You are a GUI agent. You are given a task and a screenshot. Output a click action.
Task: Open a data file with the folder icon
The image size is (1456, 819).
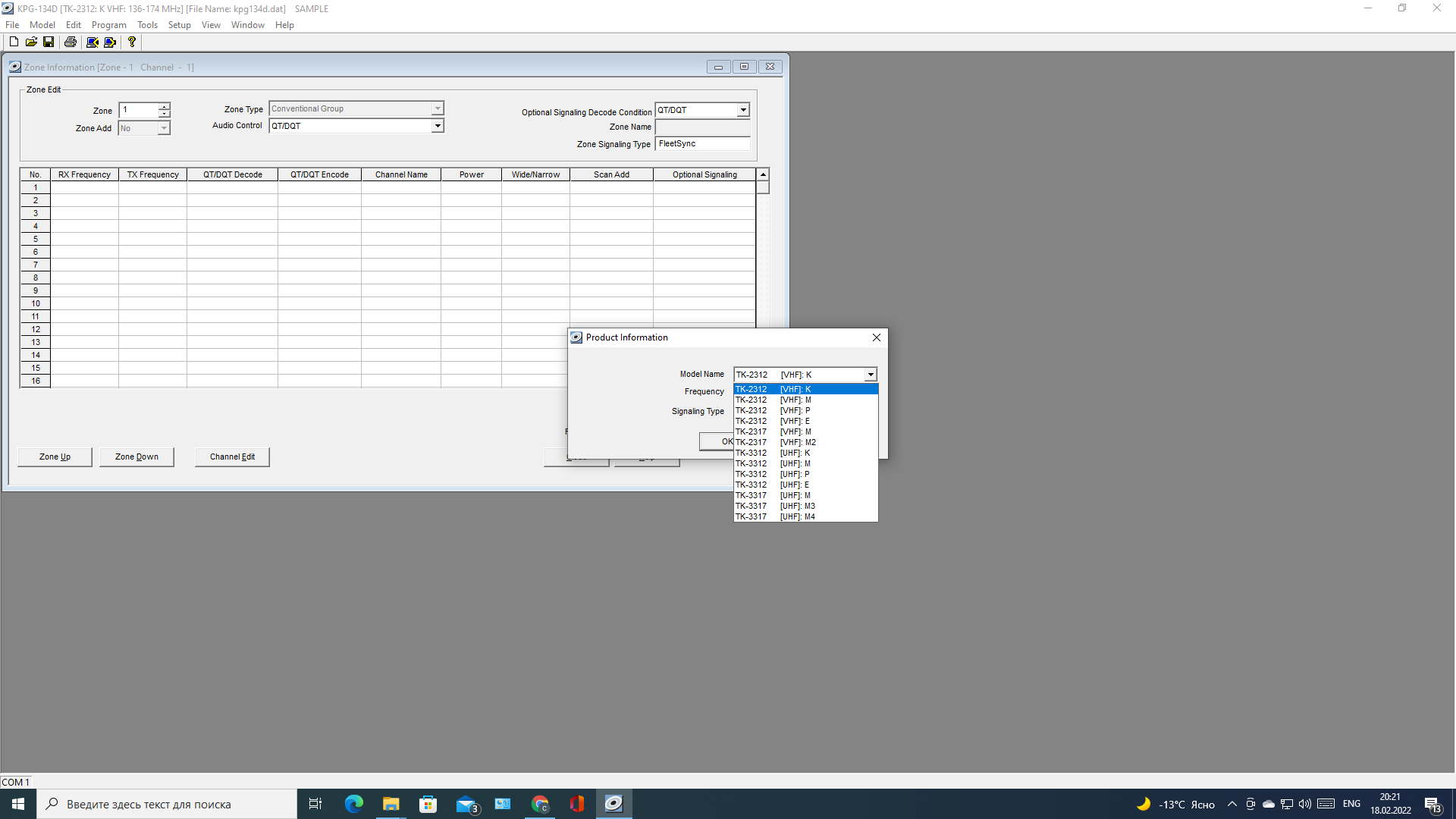point(31,42)
